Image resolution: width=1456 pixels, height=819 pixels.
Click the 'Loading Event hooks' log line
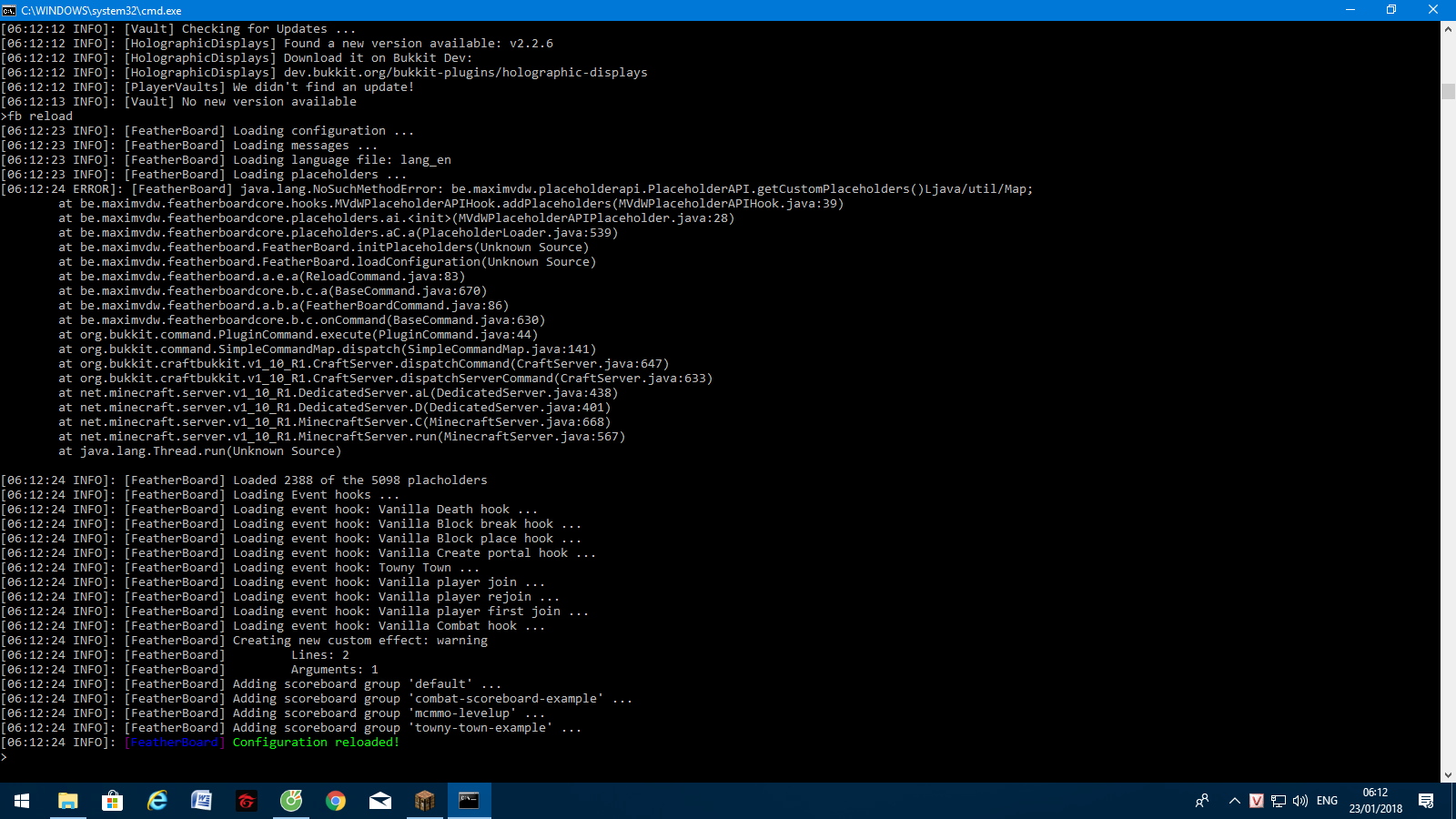pyautogui.click(x=317, y=495)
